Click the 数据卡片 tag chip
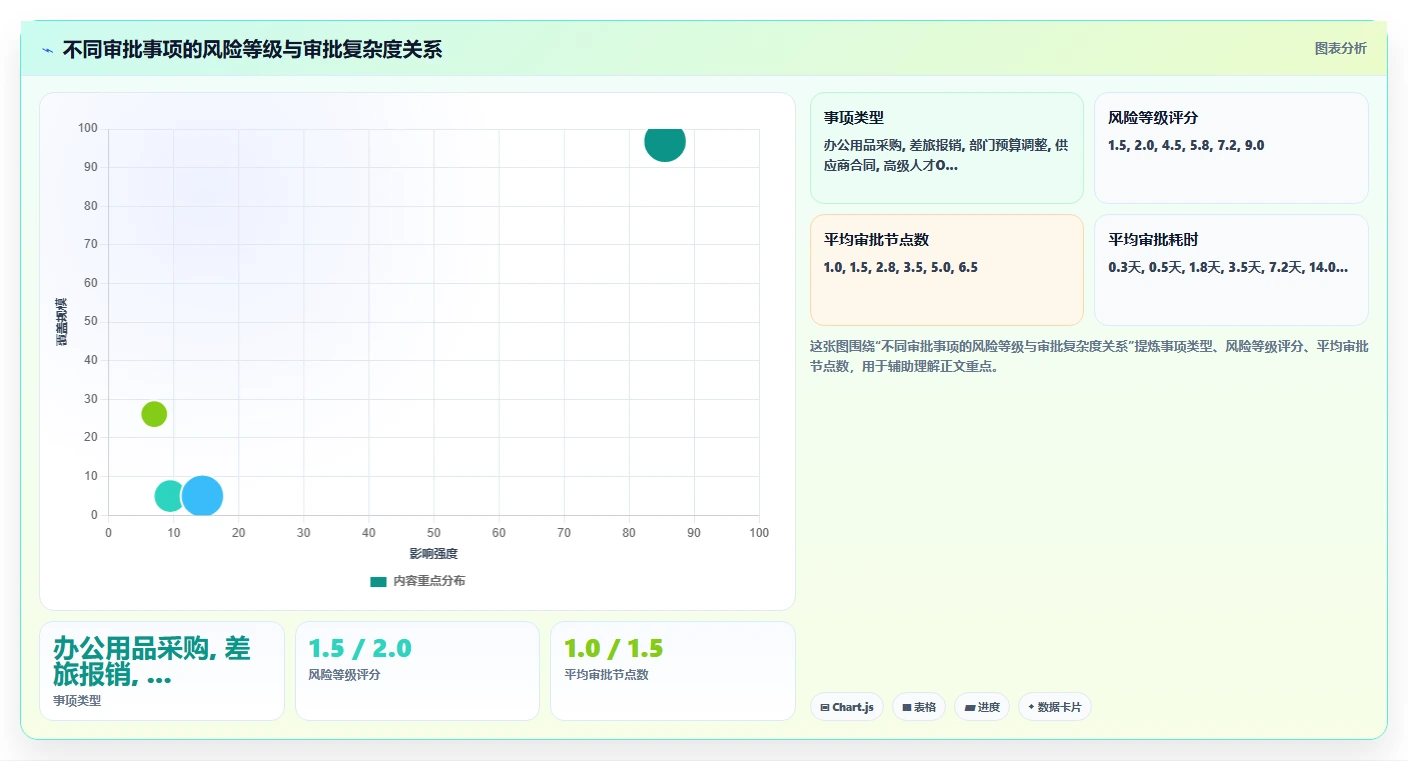This screenshot has height=761, width=1408. coord(1055,707)
